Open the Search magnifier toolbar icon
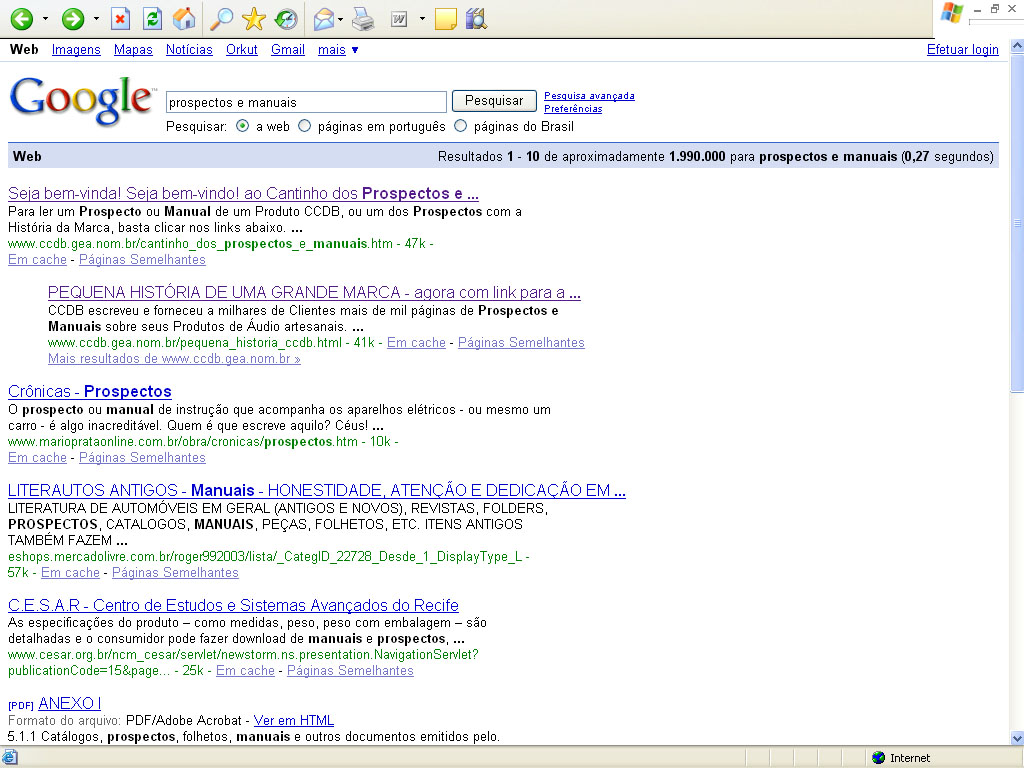This screenshot has height=768, width=1024. [x=222, y=18]
